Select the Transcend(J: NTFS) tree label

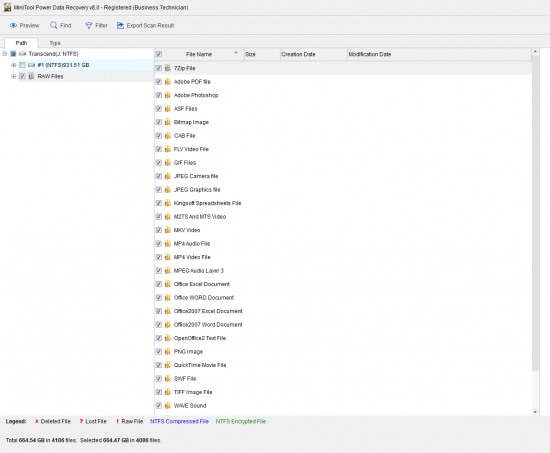[x=54, y=54]
